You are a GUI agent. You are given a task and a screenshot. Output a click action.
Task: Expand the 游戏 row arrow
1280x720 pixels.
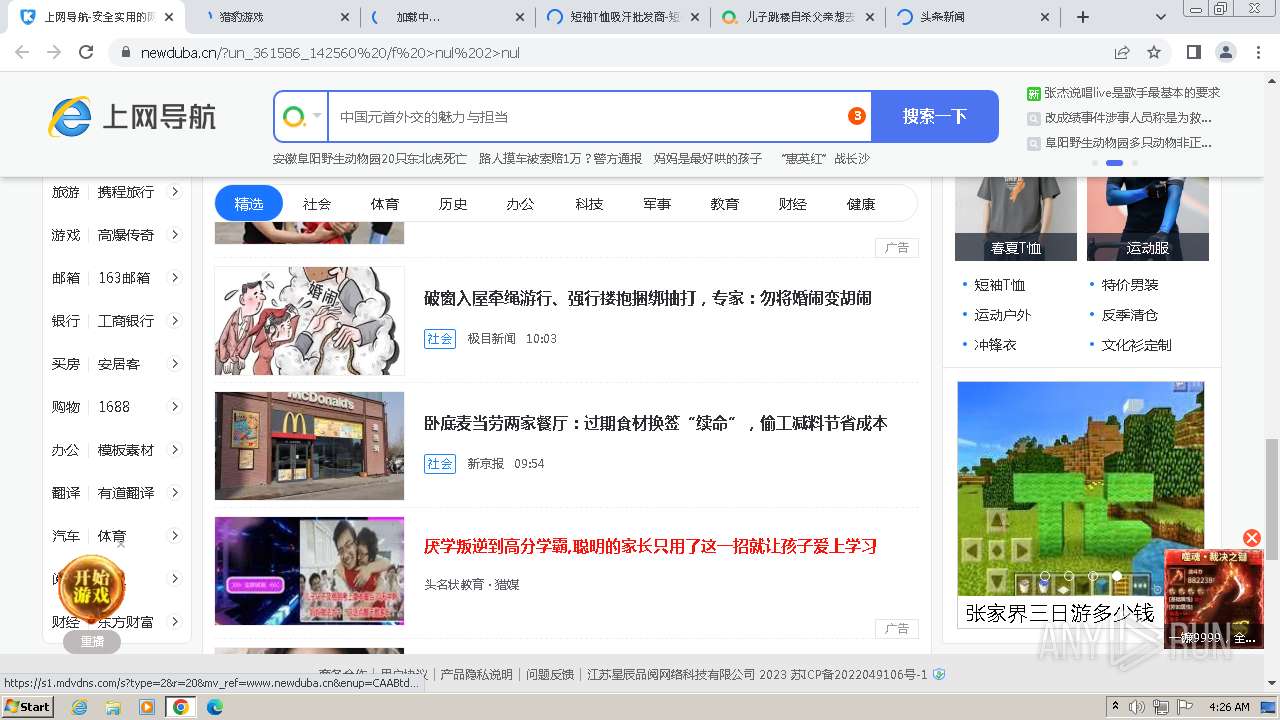(174, 234)
